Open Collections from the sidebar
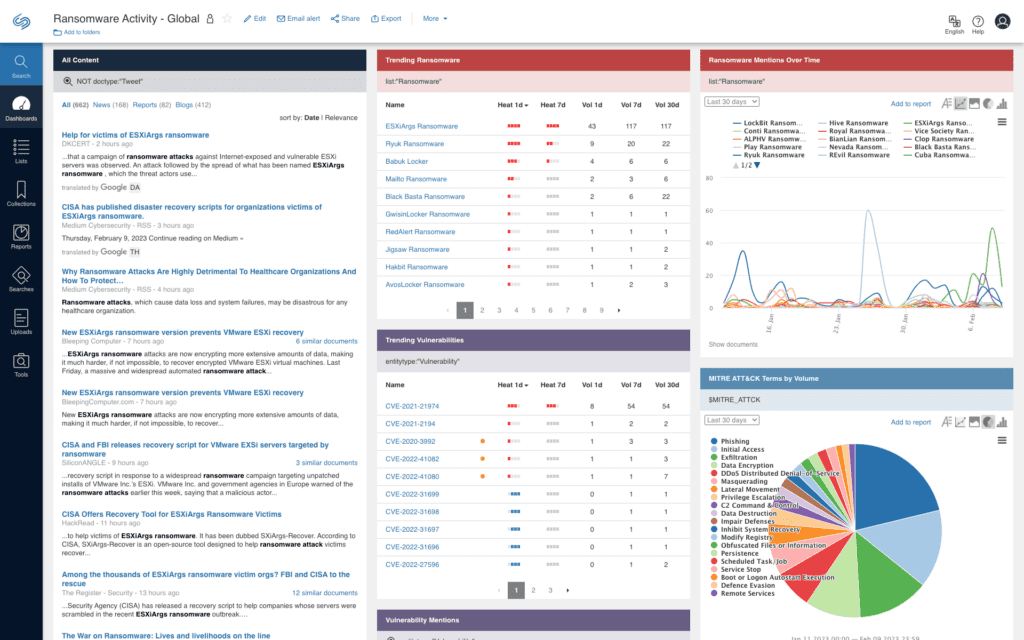 pyautogui.click(x=21, y=193)
